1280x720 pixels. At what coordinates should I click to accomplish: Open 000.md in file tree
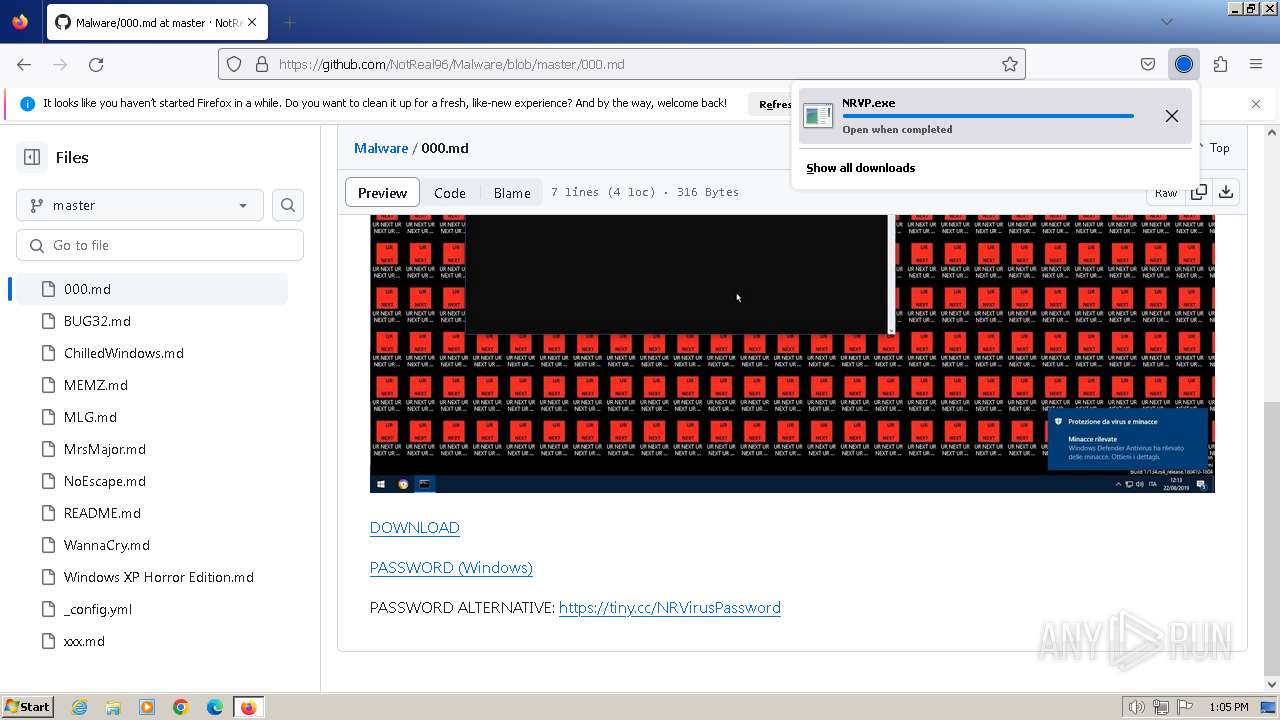point(150,289)
